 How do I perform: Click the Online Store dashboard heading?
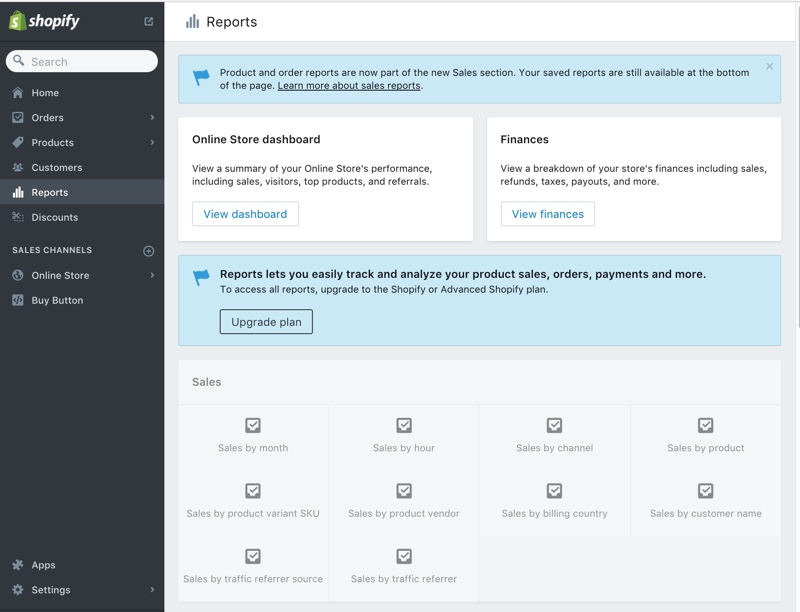256,139
